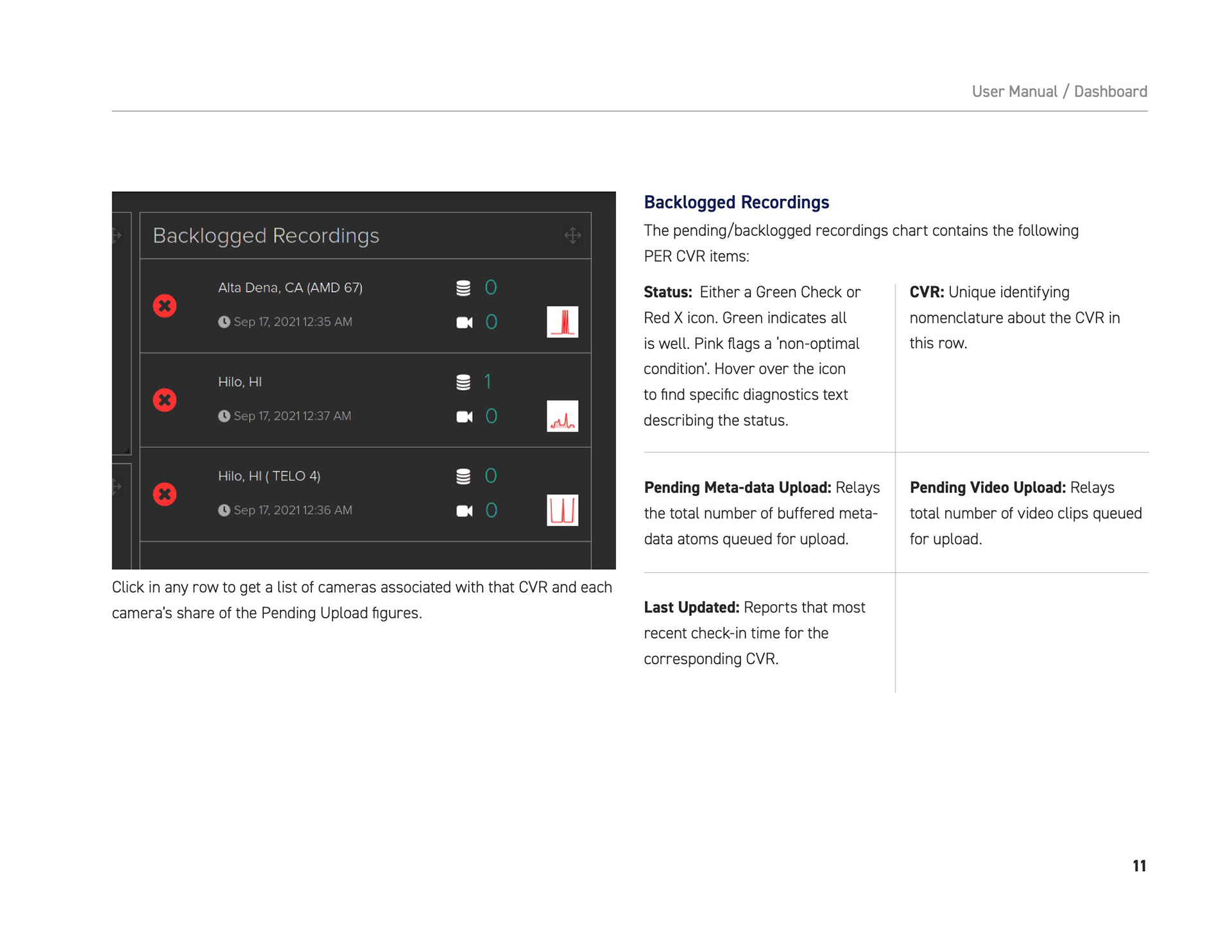Select the Hilo, HI ( TELO 4) name
The width and height of the screenshot is (1232, 952).
(x=269, y=476)
